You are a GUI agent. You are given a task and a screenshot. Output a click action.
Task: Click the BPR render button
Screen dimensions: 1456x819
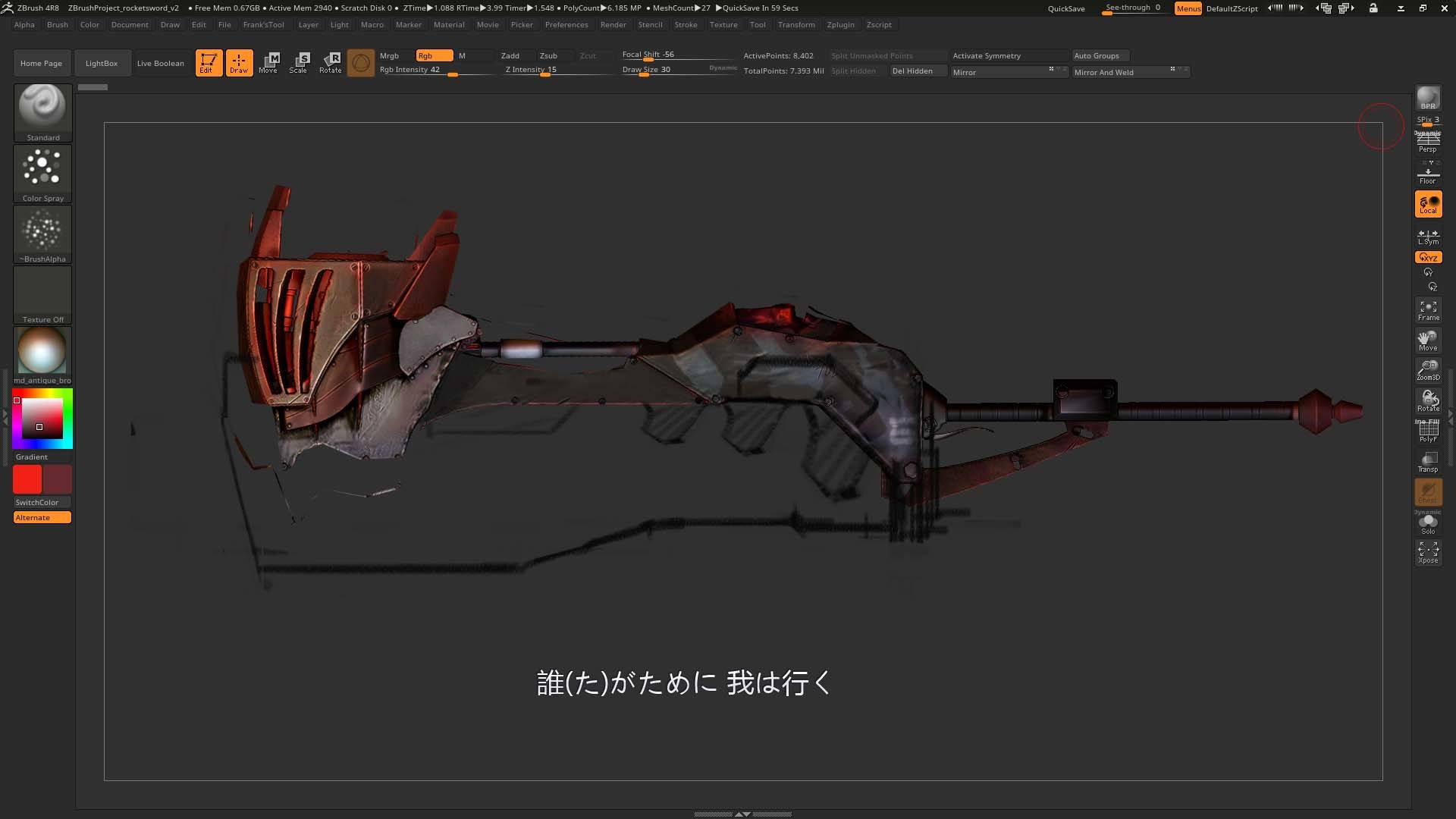1428,98
